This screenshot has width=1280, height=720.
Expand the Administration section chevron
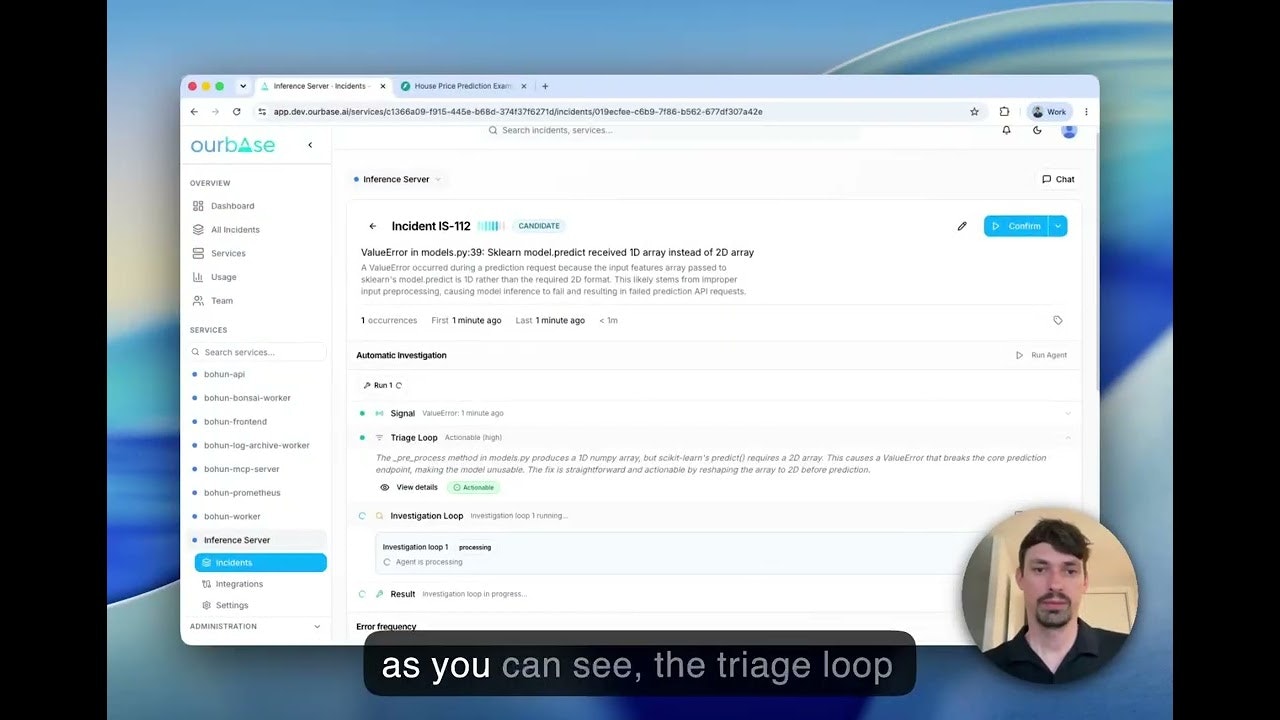tap(317, 627)
